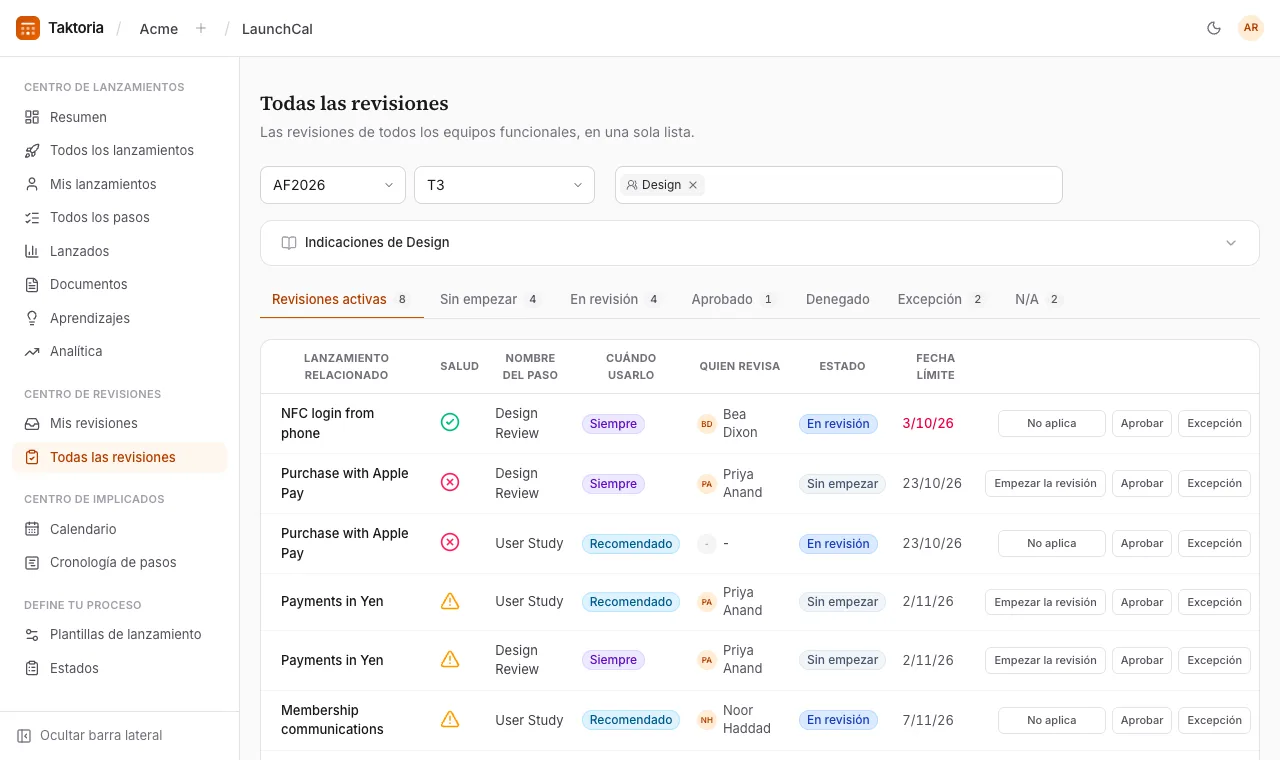
Task: Open Cronología de pasos
Action: pos(120,562)
